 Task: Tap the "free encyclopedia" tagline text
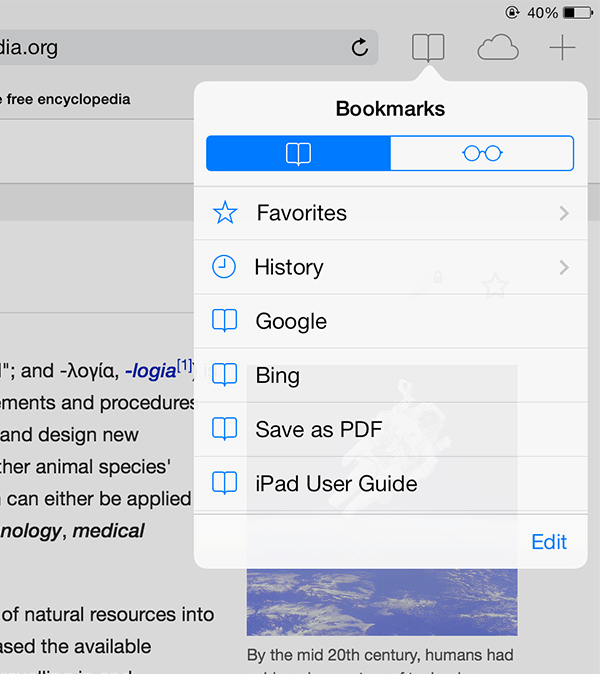pyautogui.click(x=68, y=99)
